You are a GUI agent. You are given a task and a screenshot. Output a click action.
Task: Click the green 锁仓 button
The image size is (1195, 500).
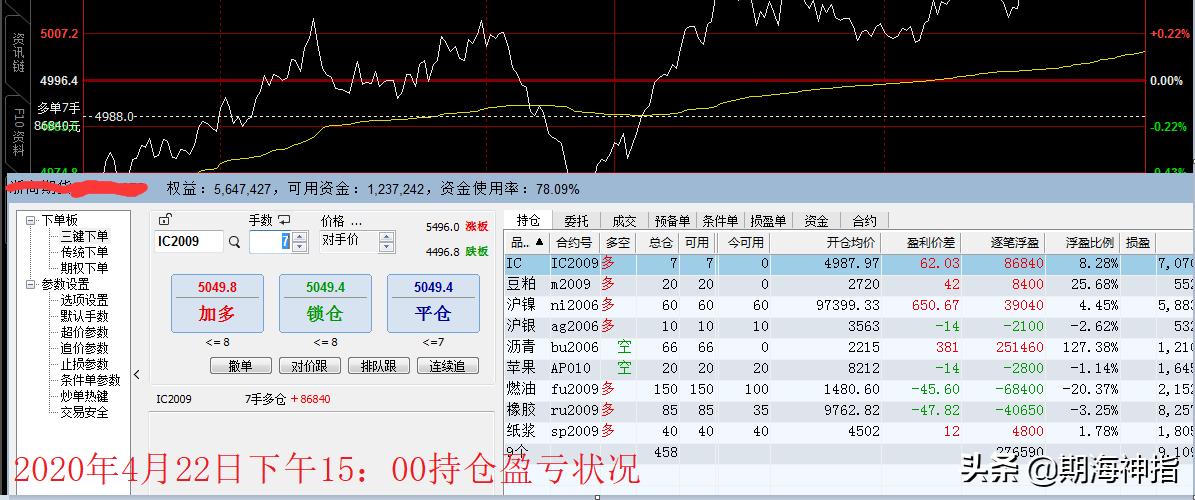(325, 303)
